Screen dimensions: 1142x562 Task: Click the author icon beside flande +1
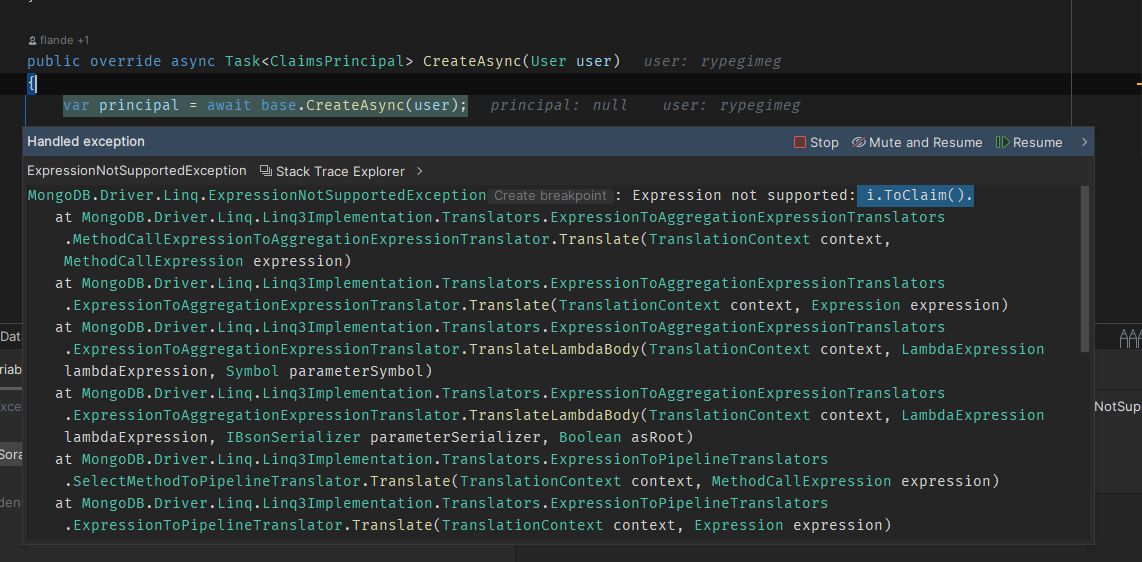tap(33, 40)
